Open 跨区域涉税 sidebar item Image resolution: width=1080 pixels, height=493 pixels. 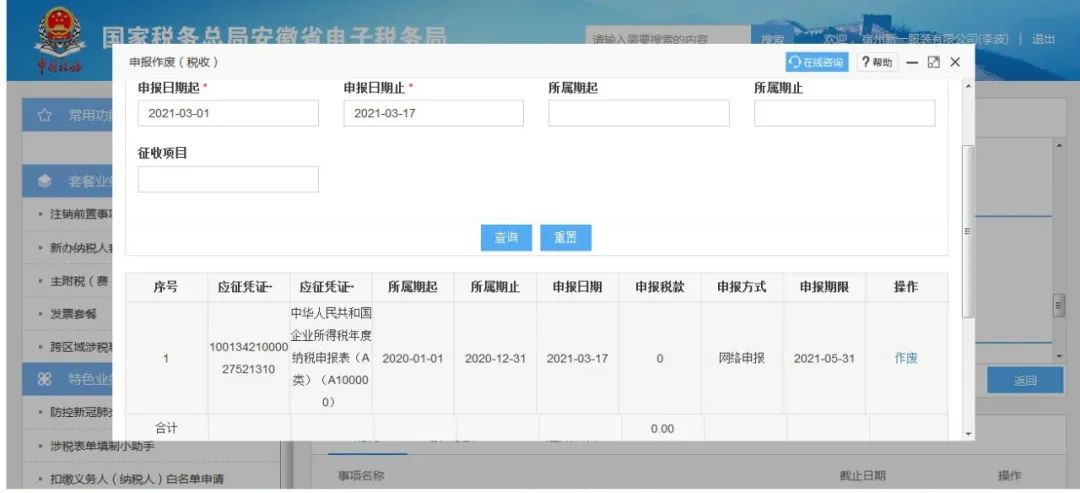(81, 347)
